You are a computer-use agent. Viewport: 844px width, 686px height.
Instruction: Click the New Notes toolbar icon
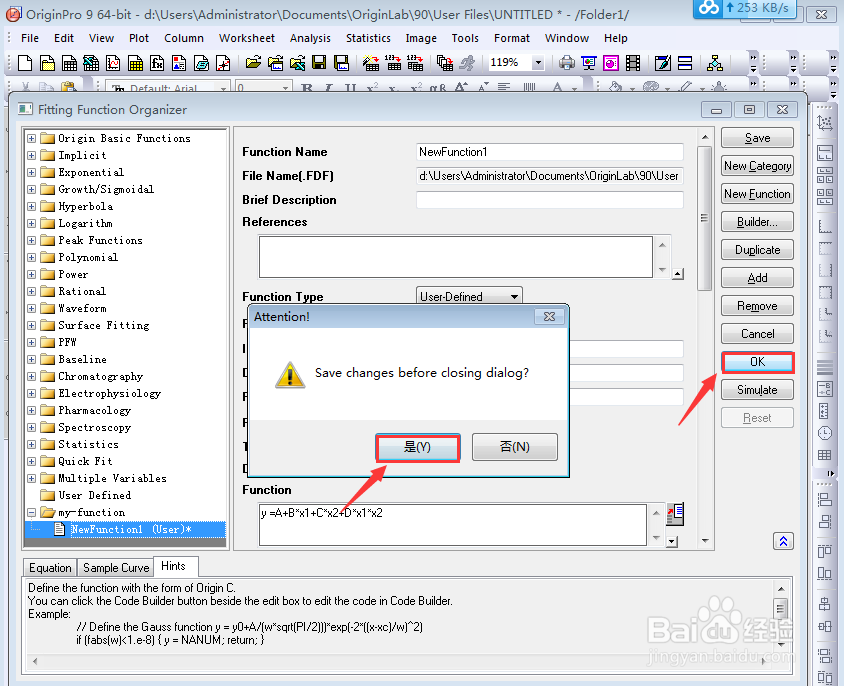click(201, 63)
